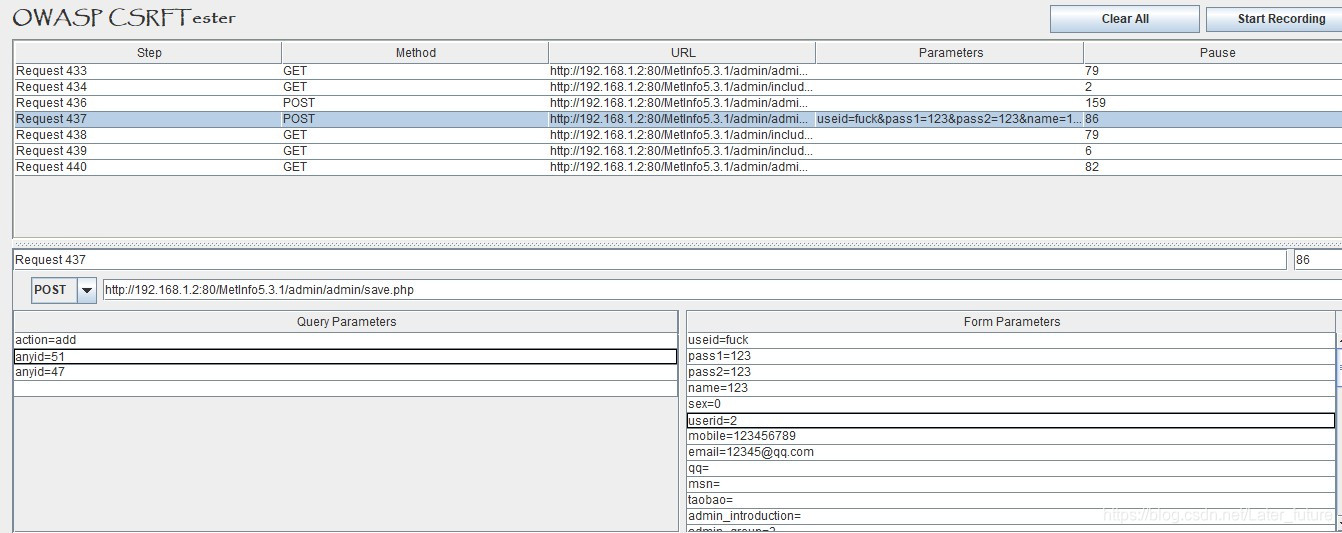Click the form parameters vertical scrollbar

point(1339,430)
